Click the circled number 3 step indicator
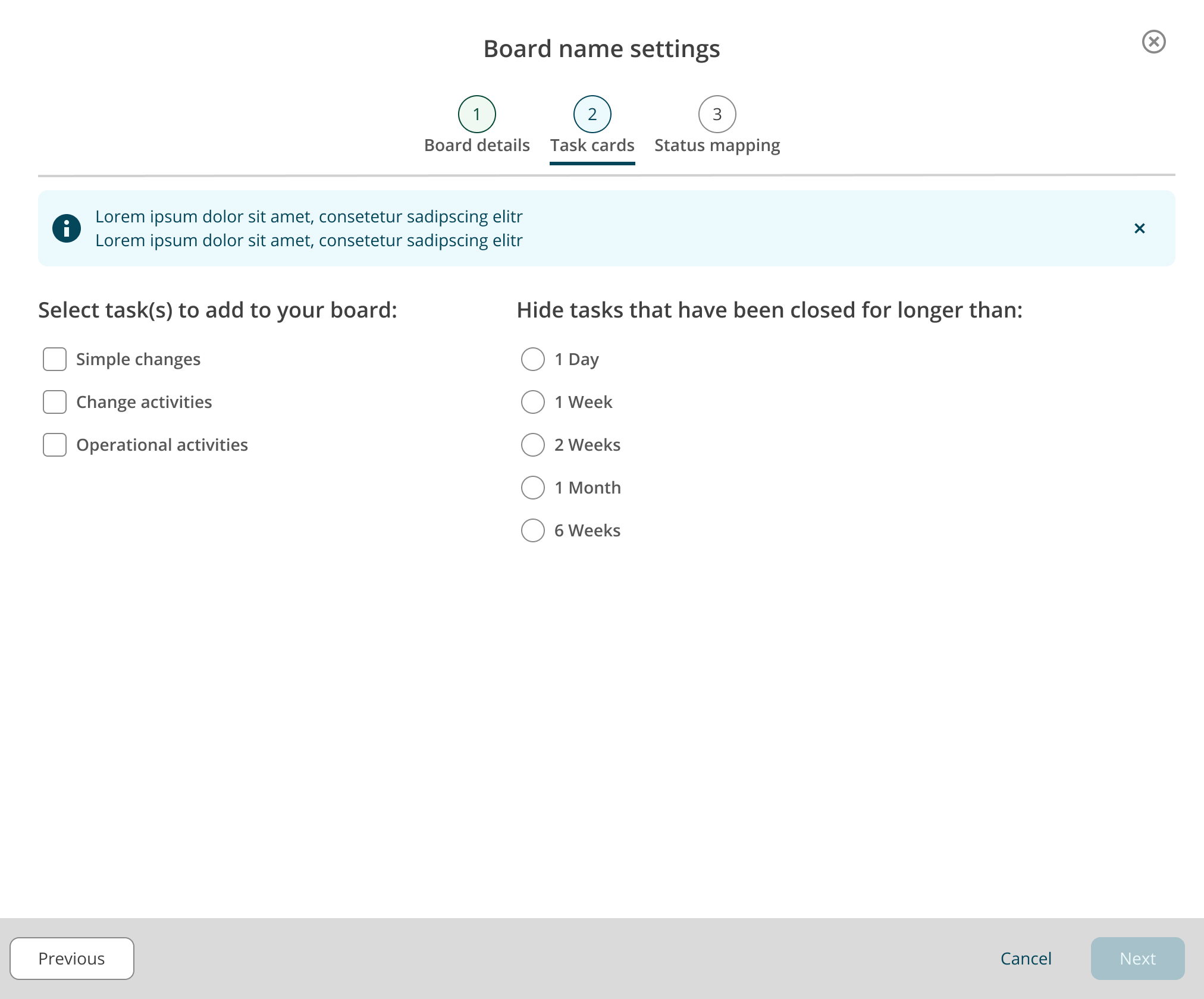 716,114
